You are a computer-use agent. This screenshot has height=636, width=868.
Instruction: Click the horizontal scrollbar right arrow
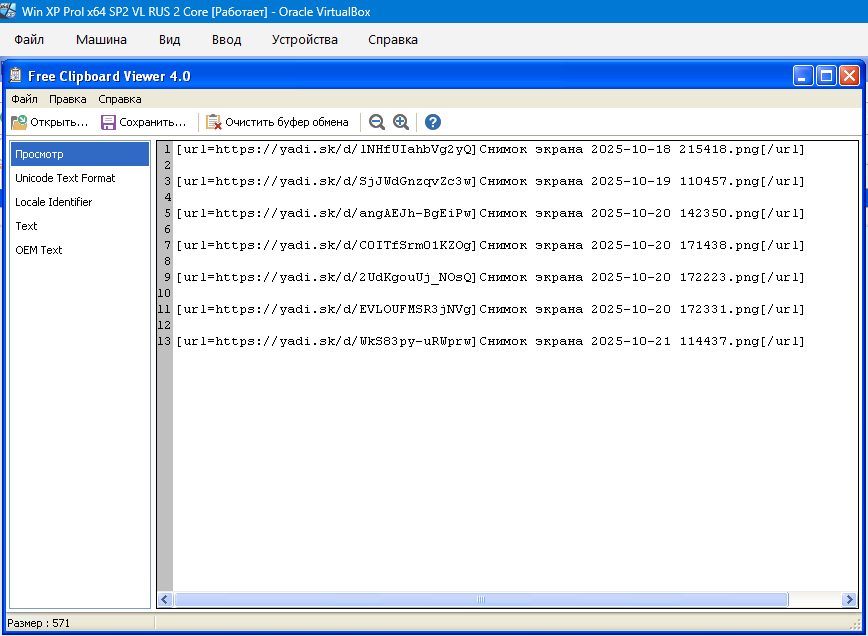pos(850,600)
